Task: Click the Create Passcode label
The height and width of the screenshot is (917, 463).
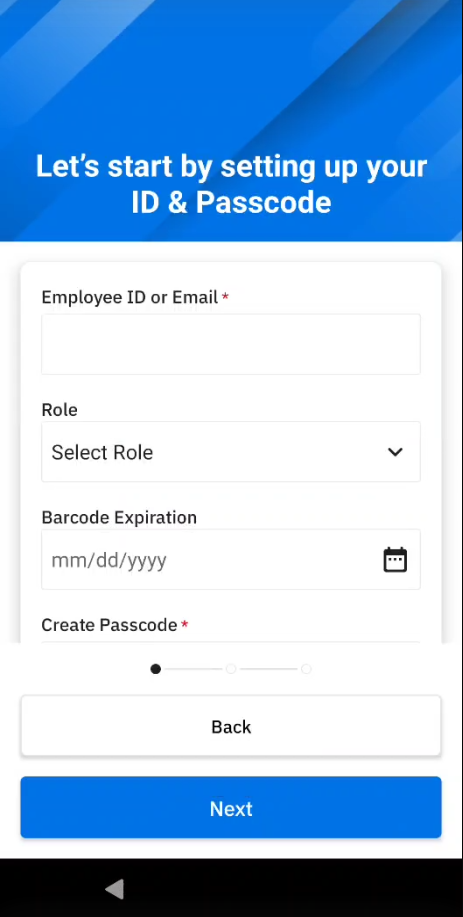Action: click(x=109, y=625)
